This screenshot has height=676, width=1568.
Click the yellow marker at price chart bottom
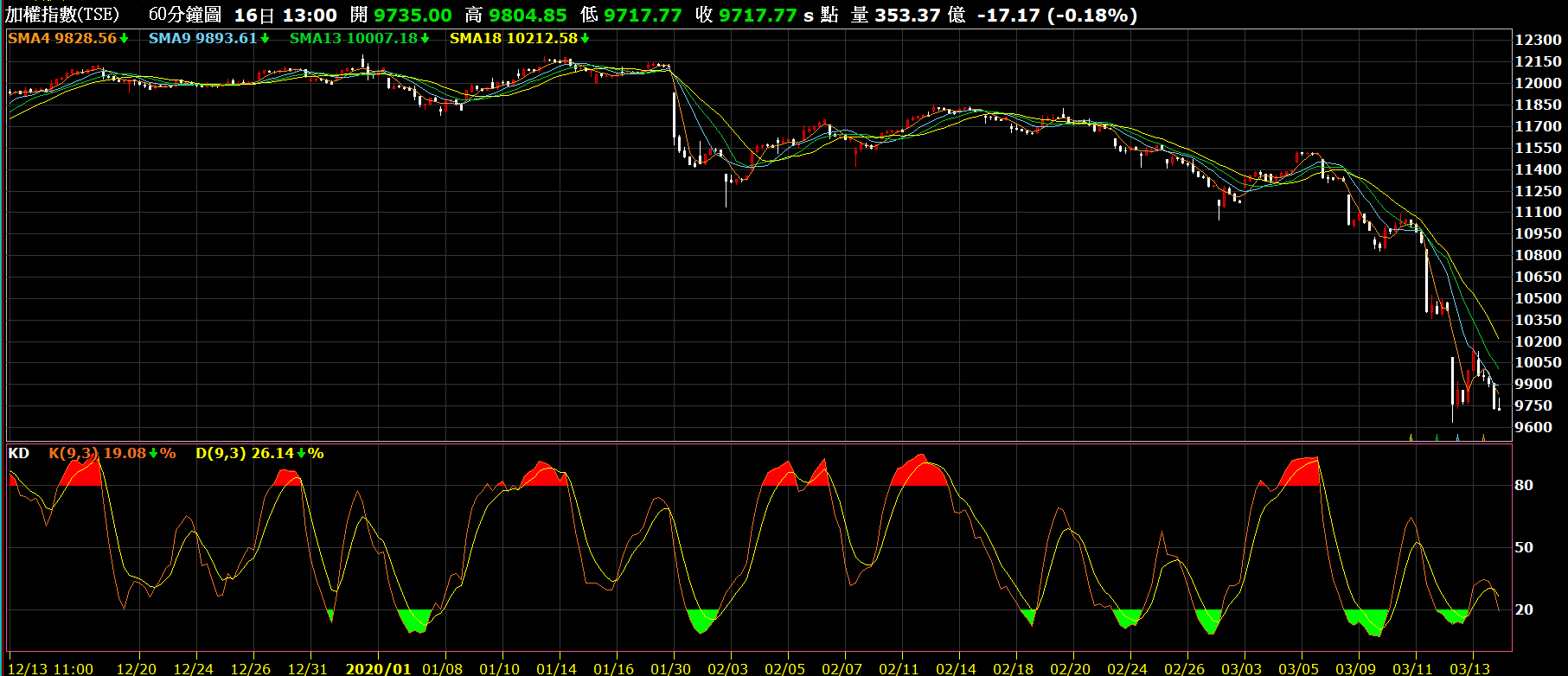click(1411, 437)
